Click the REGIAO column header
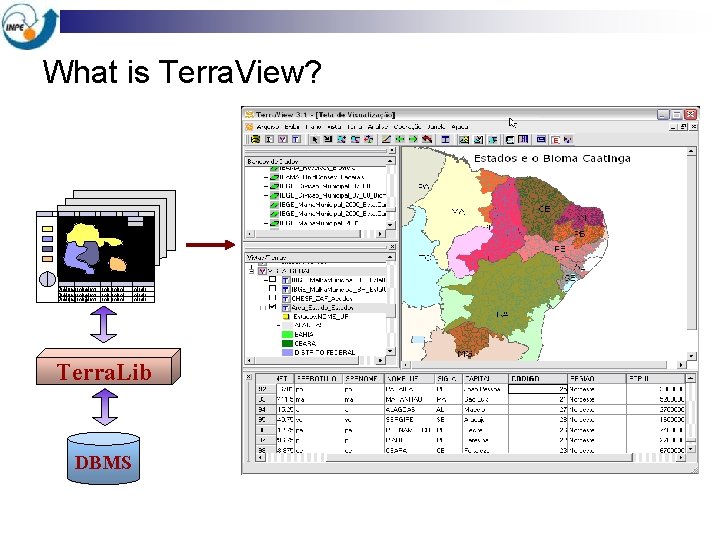This screenshot has width=720, height=540. tap(596, 379)
